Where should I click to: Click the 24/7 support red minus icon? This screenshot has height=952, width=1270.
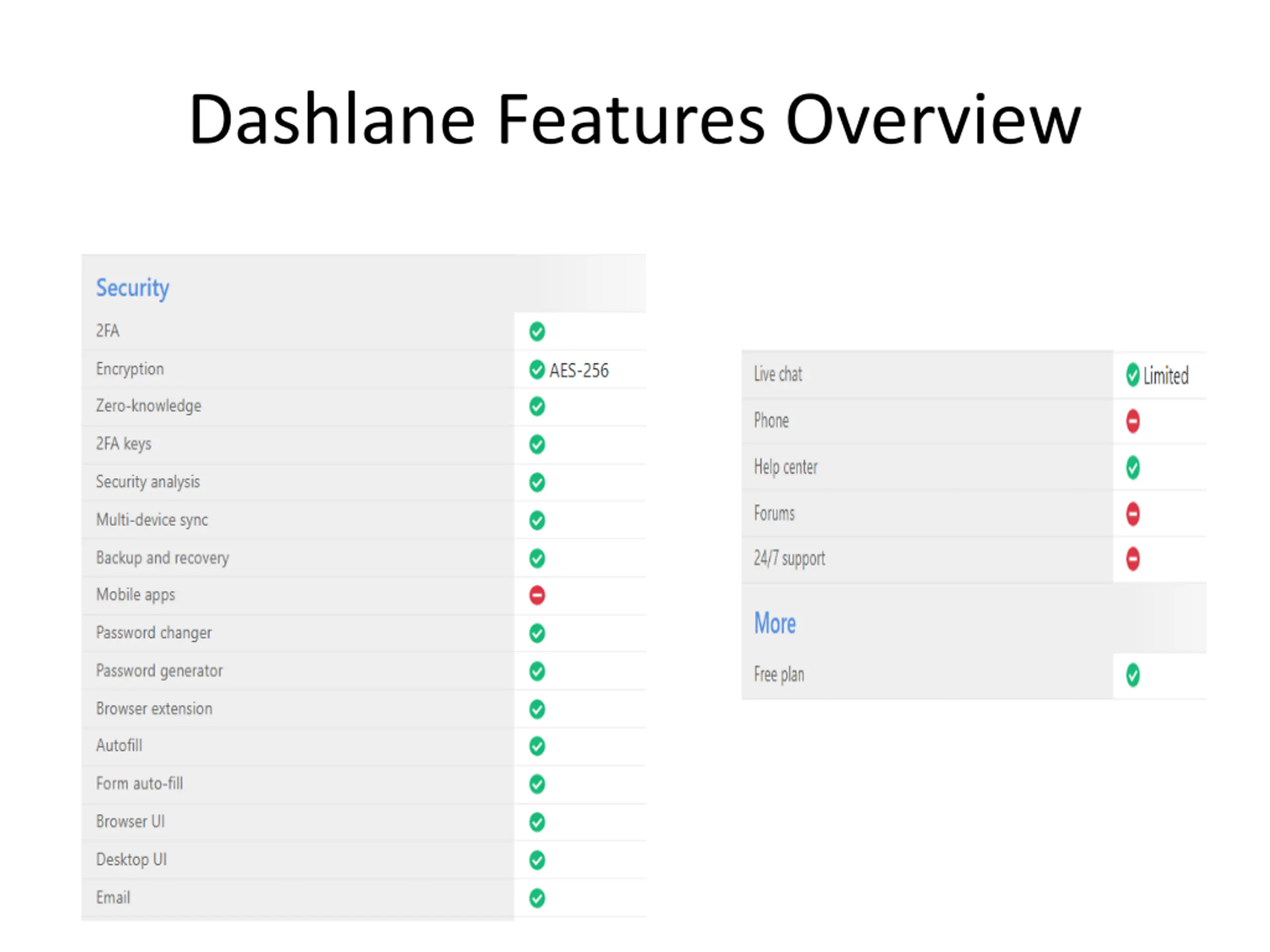point(1133,559)
